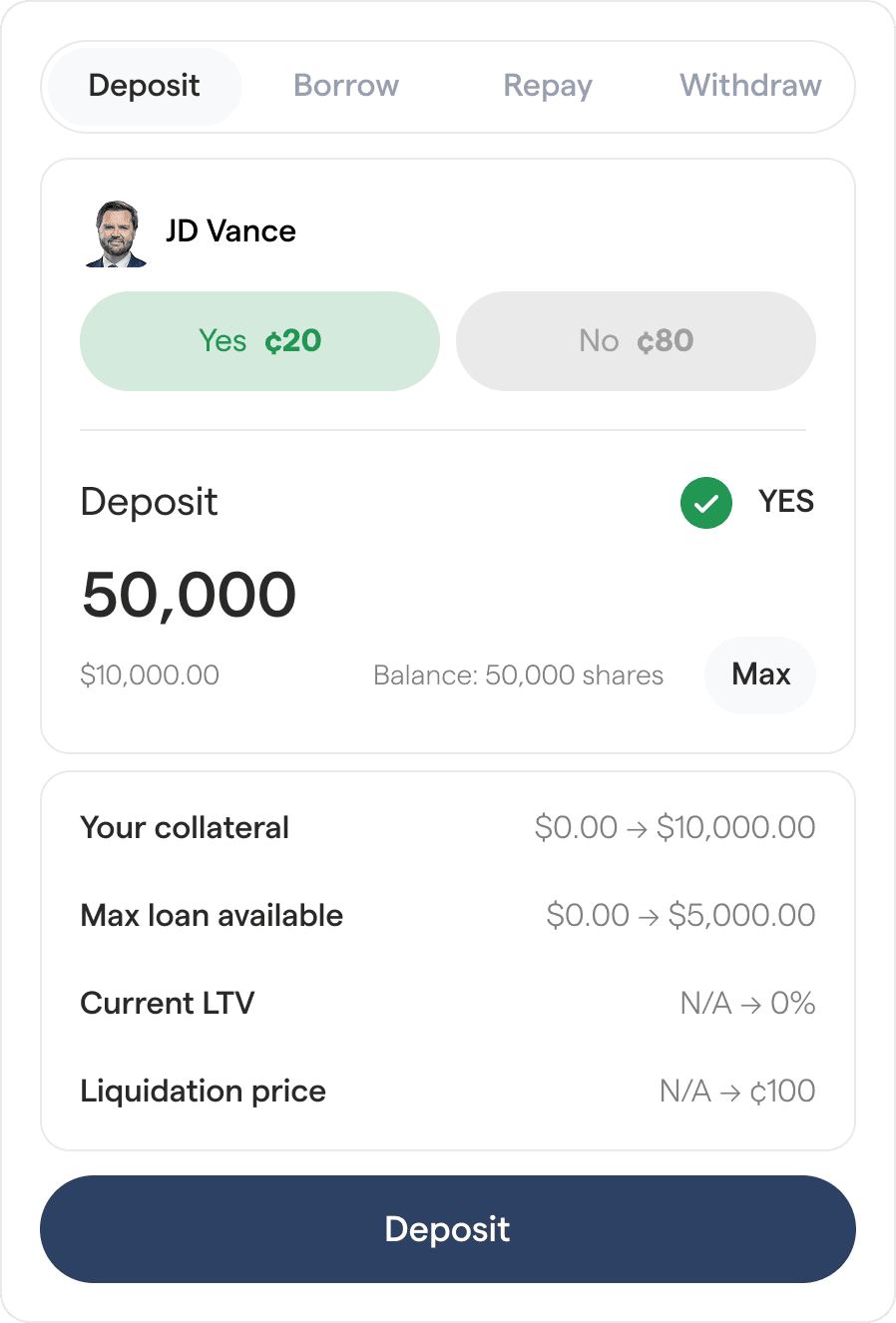Click the profile avatar next to JD Vance label

click(117, 233)
